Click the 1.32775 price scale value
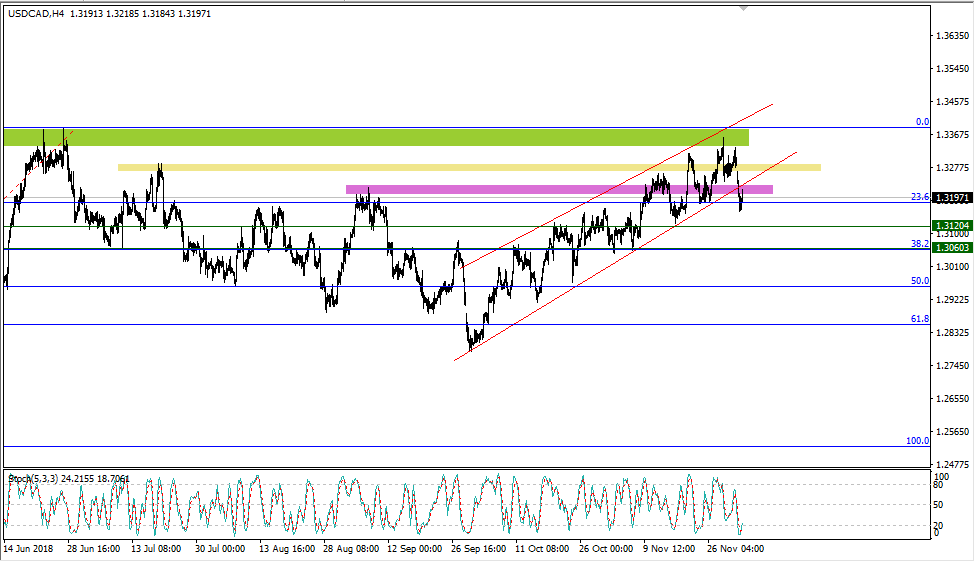 (x=952, y=168)
